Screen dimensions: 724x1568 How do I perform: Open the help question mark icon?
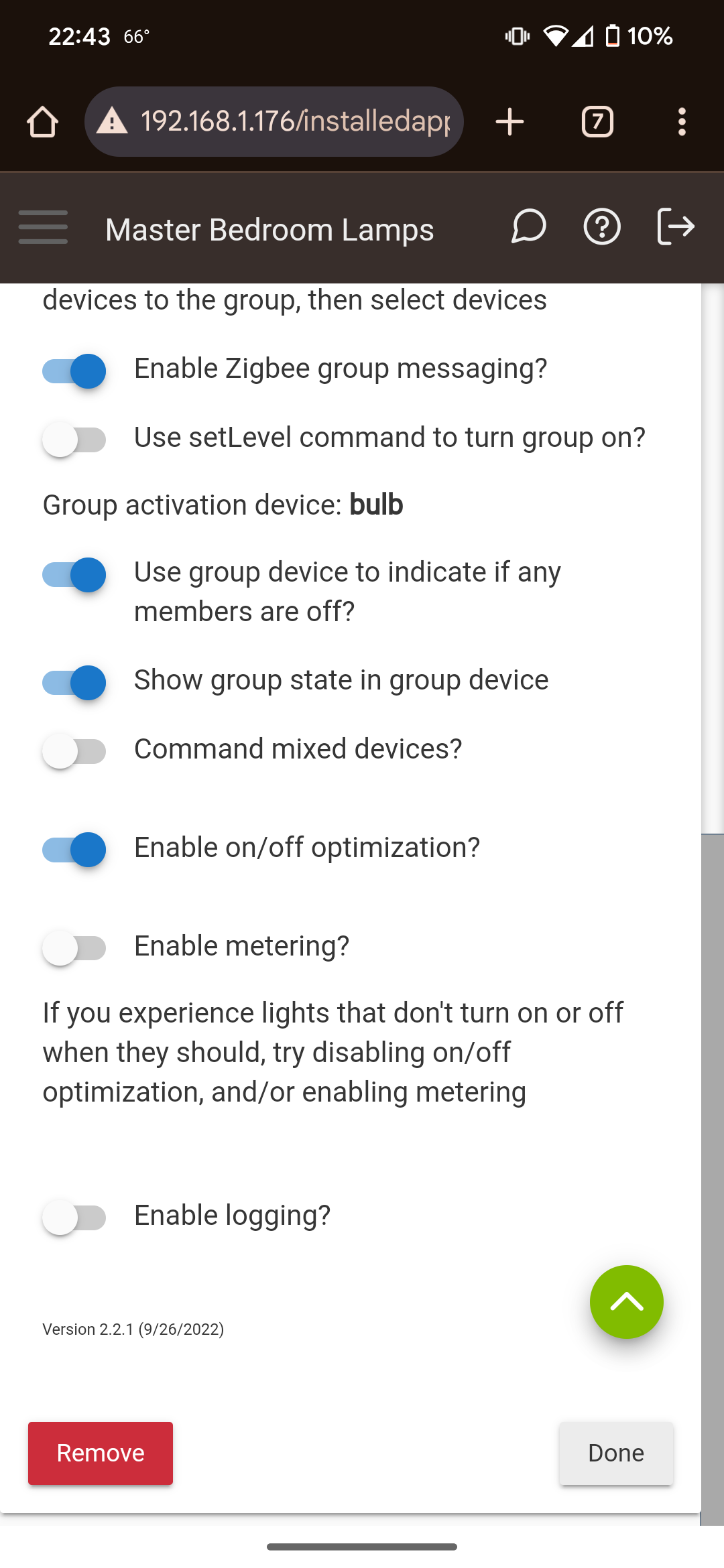[602, 227]
